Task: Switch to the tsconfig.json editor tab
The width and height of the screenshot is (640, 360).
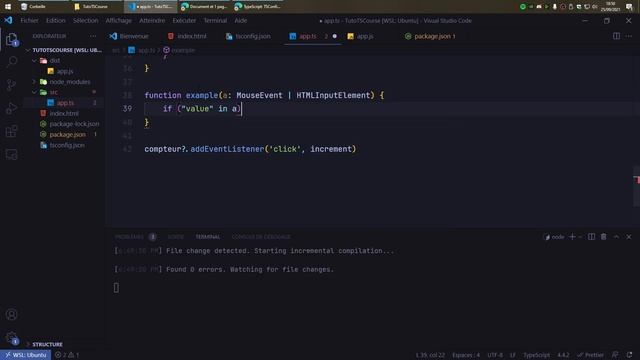Action: [248, 36]
